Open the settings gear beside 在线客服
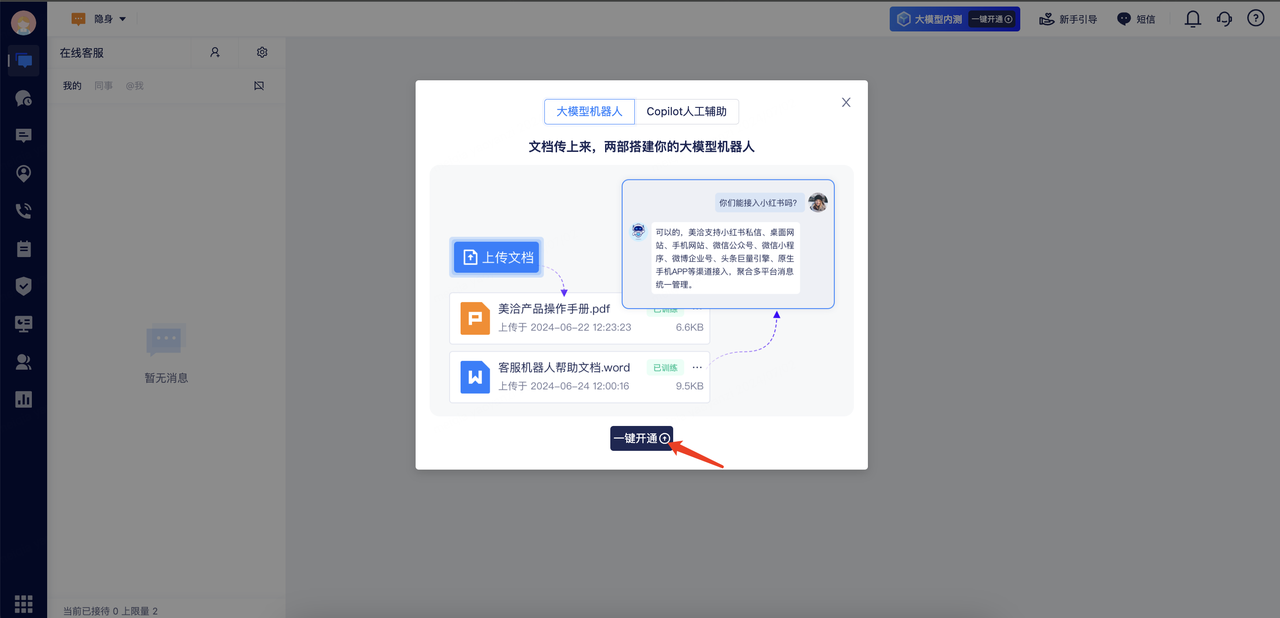1280x618 pixels. 262,52
